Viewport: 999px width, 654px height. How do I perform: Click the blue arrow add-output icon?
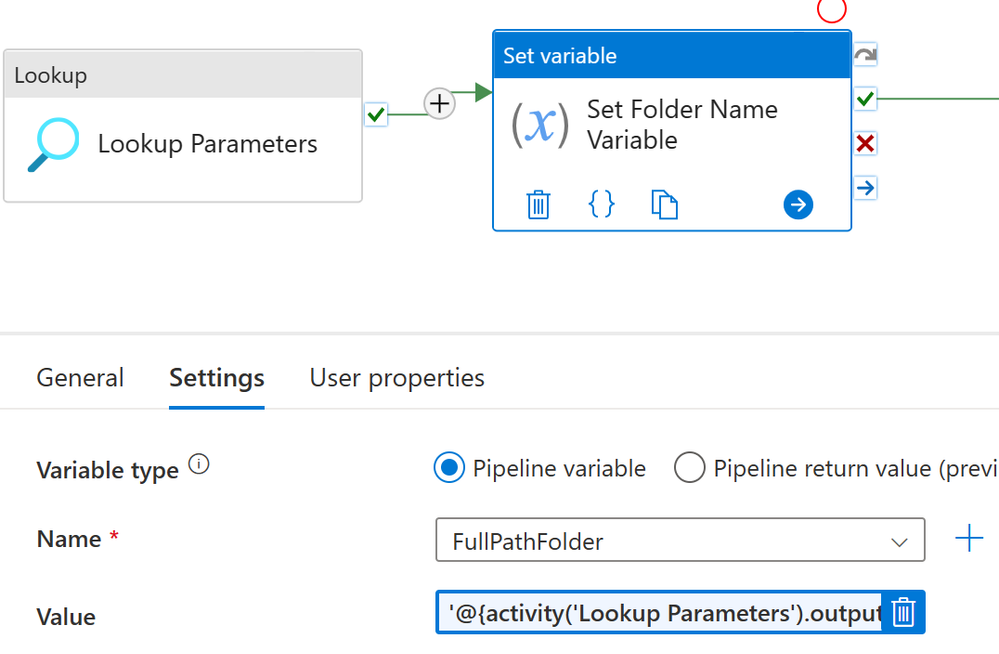tap(798, 205)
